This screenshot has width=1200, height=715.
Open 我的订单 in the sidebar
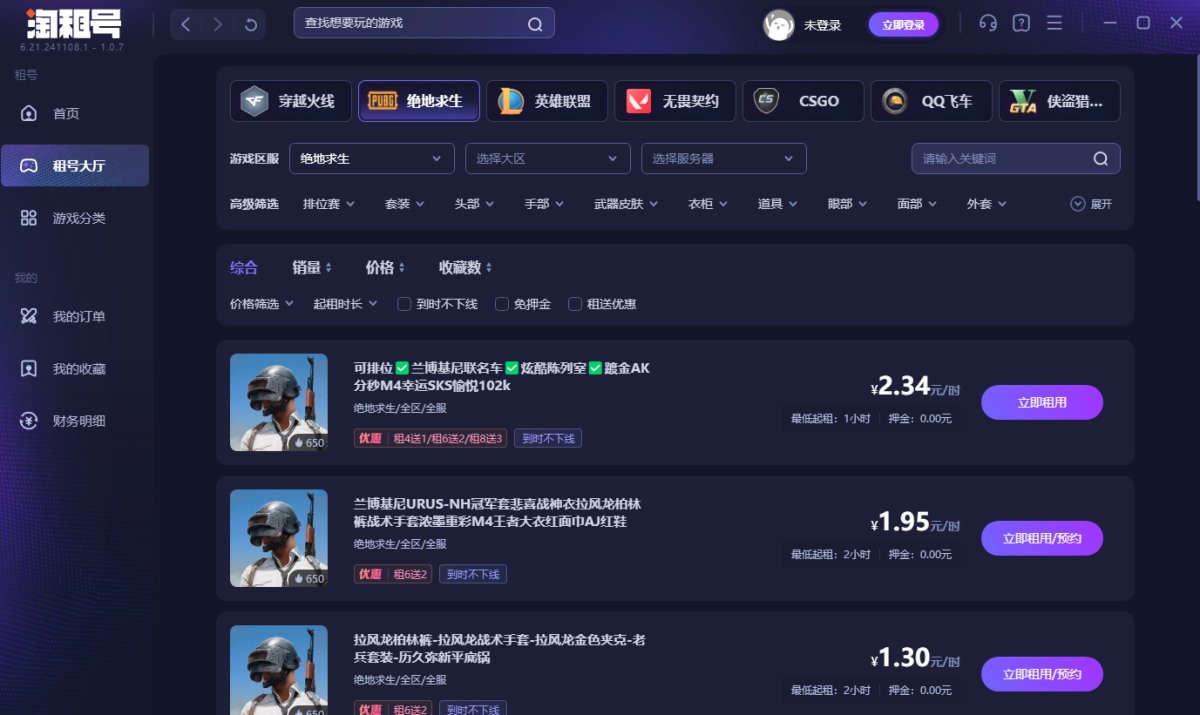78,317
